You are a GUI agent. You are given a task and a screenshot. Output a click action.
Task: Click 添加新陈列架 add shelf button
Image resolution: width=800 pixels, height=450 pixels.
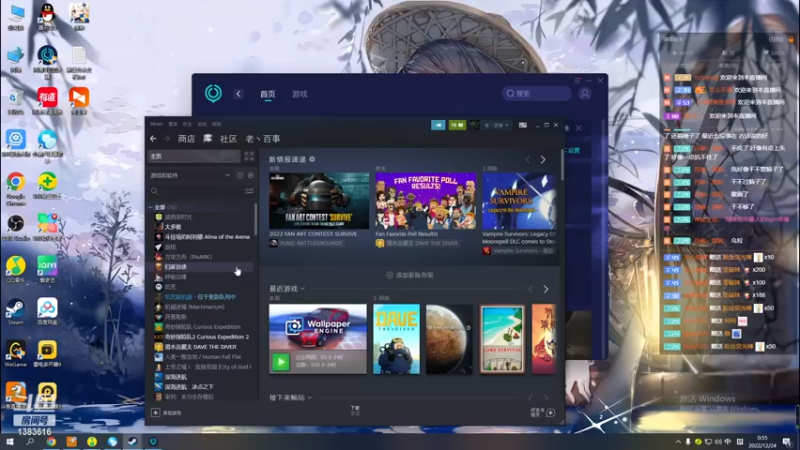[410, 275]
